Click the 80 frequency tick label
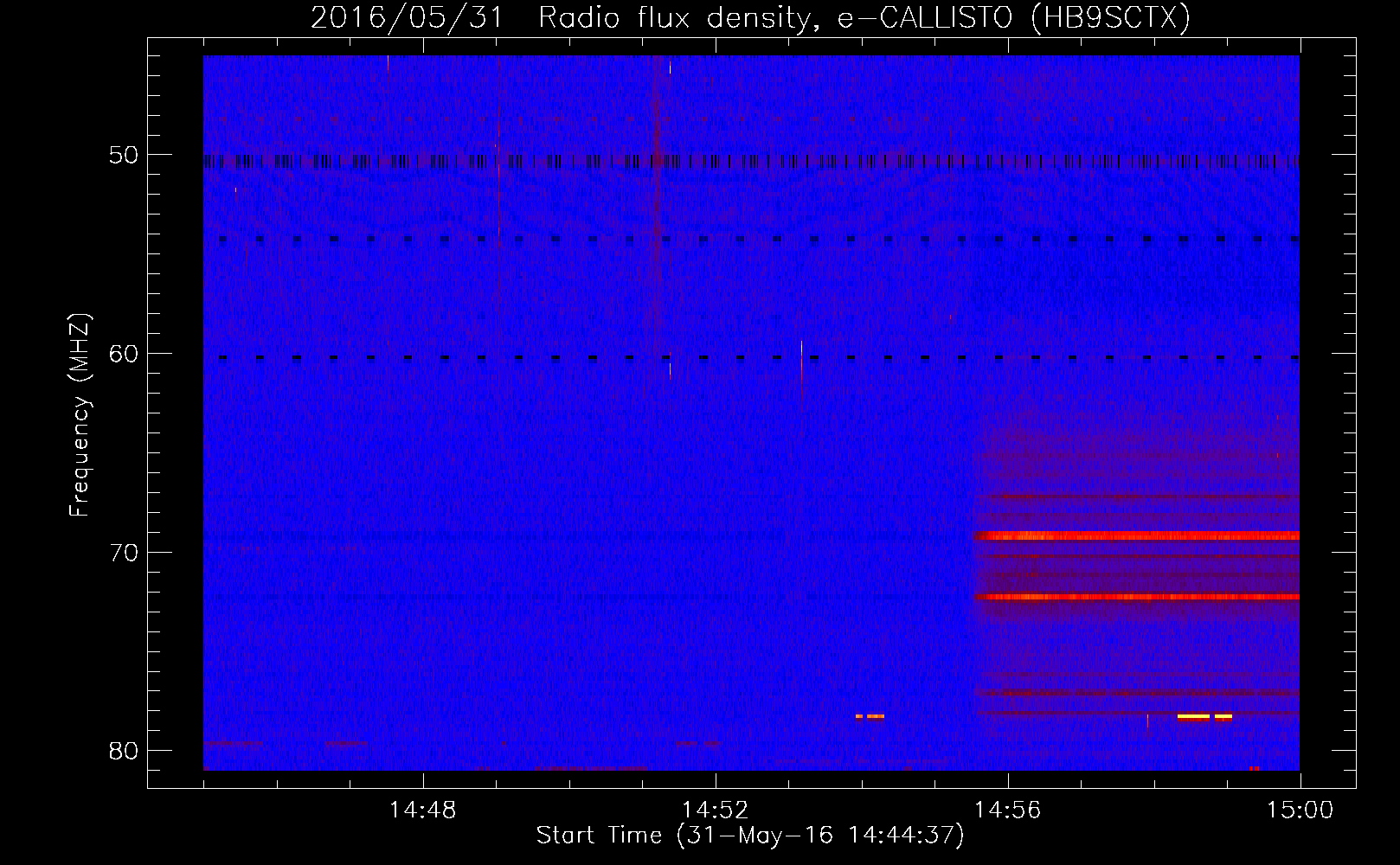Viewport: 1400px width, 865px height. click(x=123, y=750)
